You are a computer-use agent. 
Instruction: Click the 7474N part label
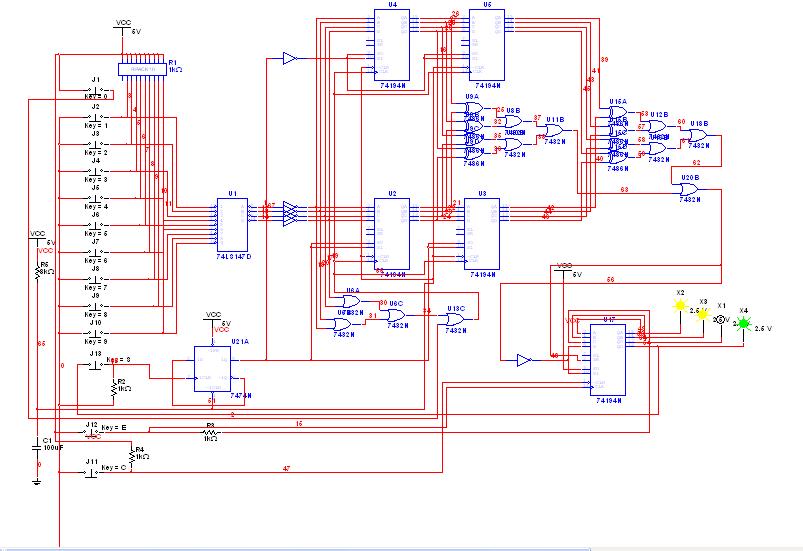(241, 396)
